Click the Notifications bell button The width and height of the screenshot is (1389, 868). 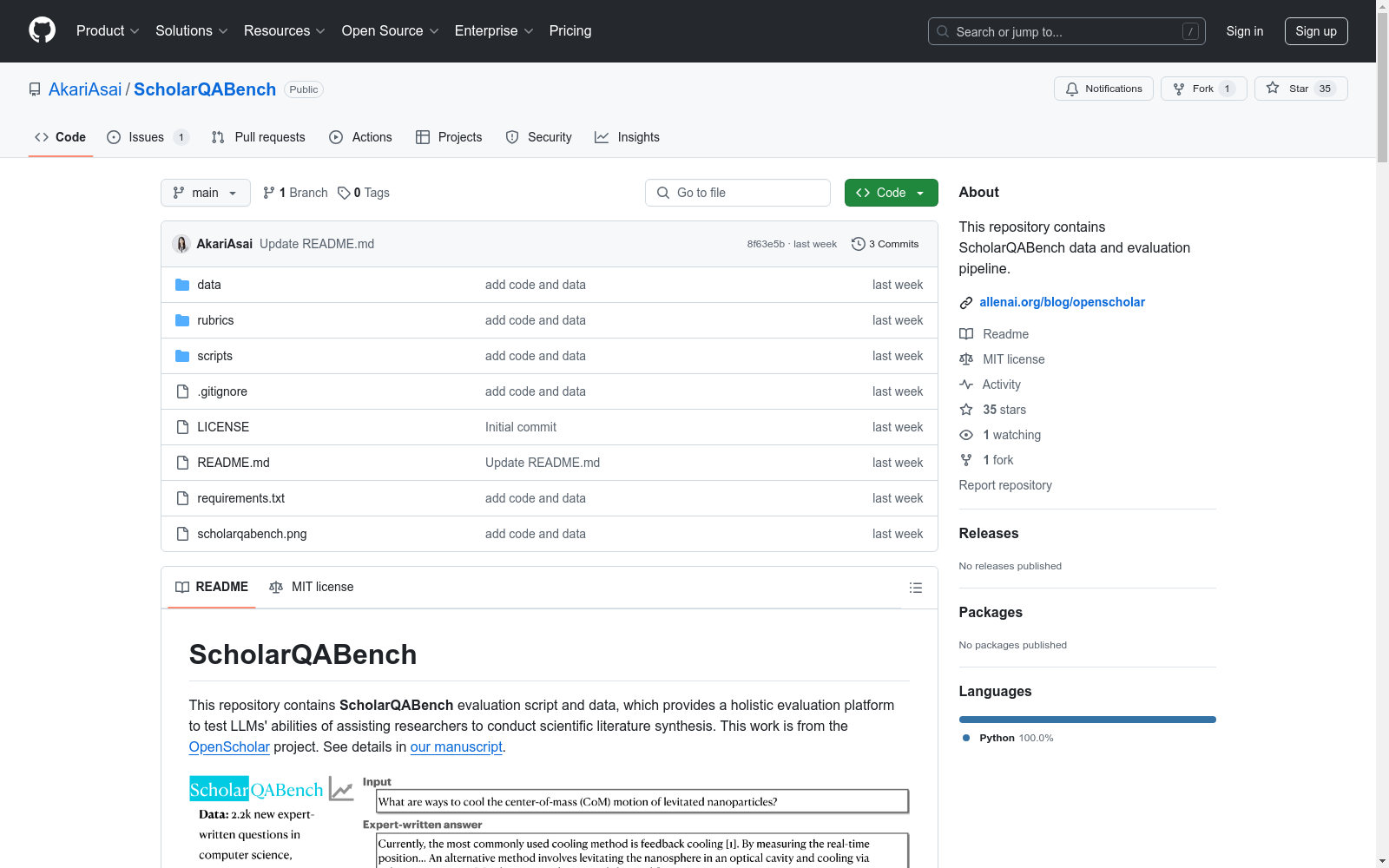(x=1103, y=89)
